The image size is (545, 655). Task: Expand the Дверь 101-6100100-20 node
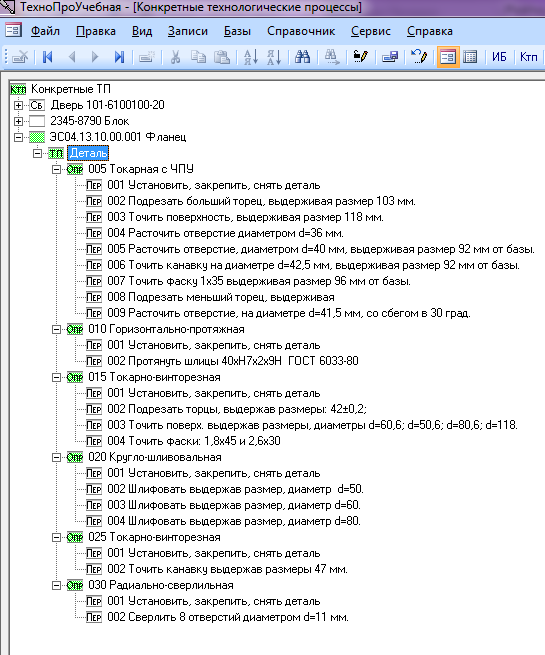(18, 105)
